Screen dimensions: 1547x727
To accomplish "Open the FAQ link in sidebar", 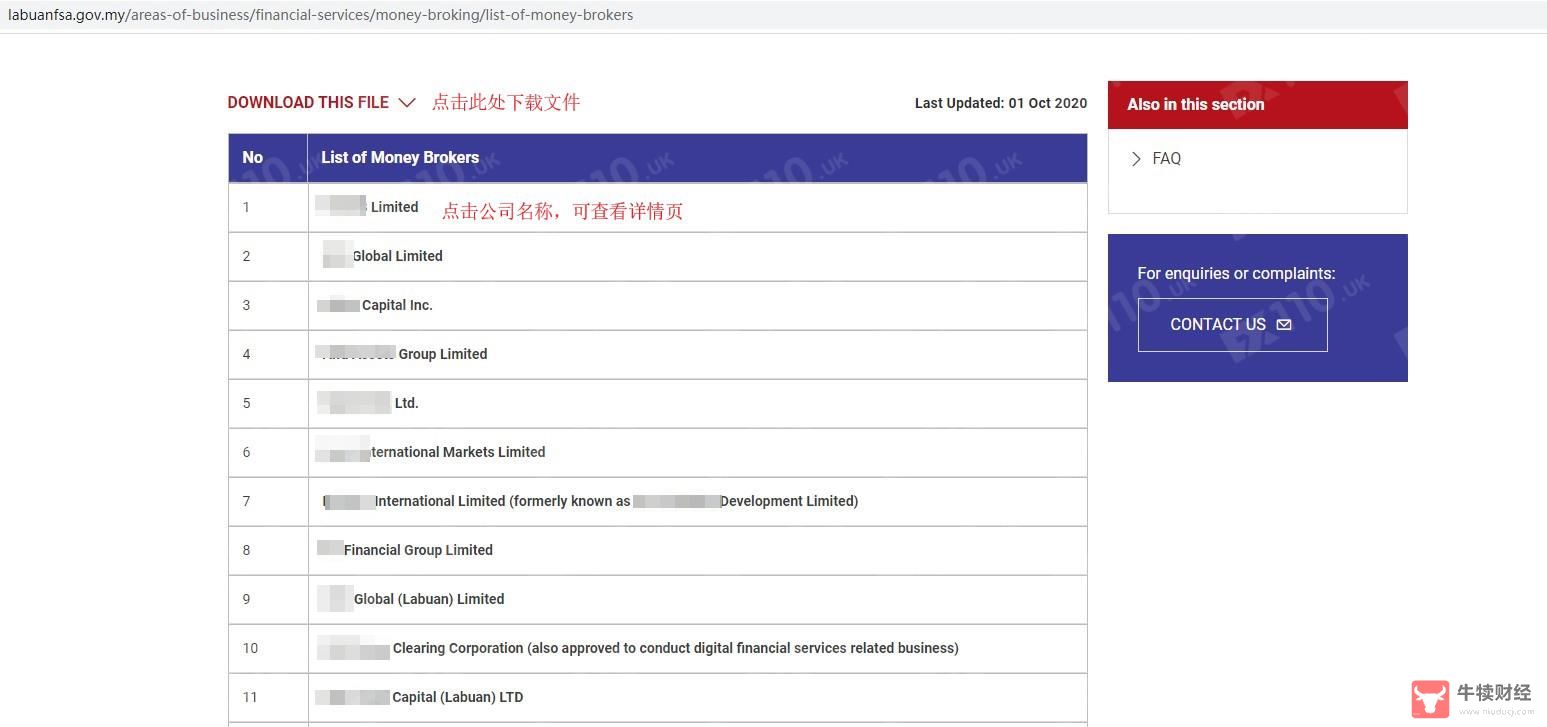I will [1166, 158].
